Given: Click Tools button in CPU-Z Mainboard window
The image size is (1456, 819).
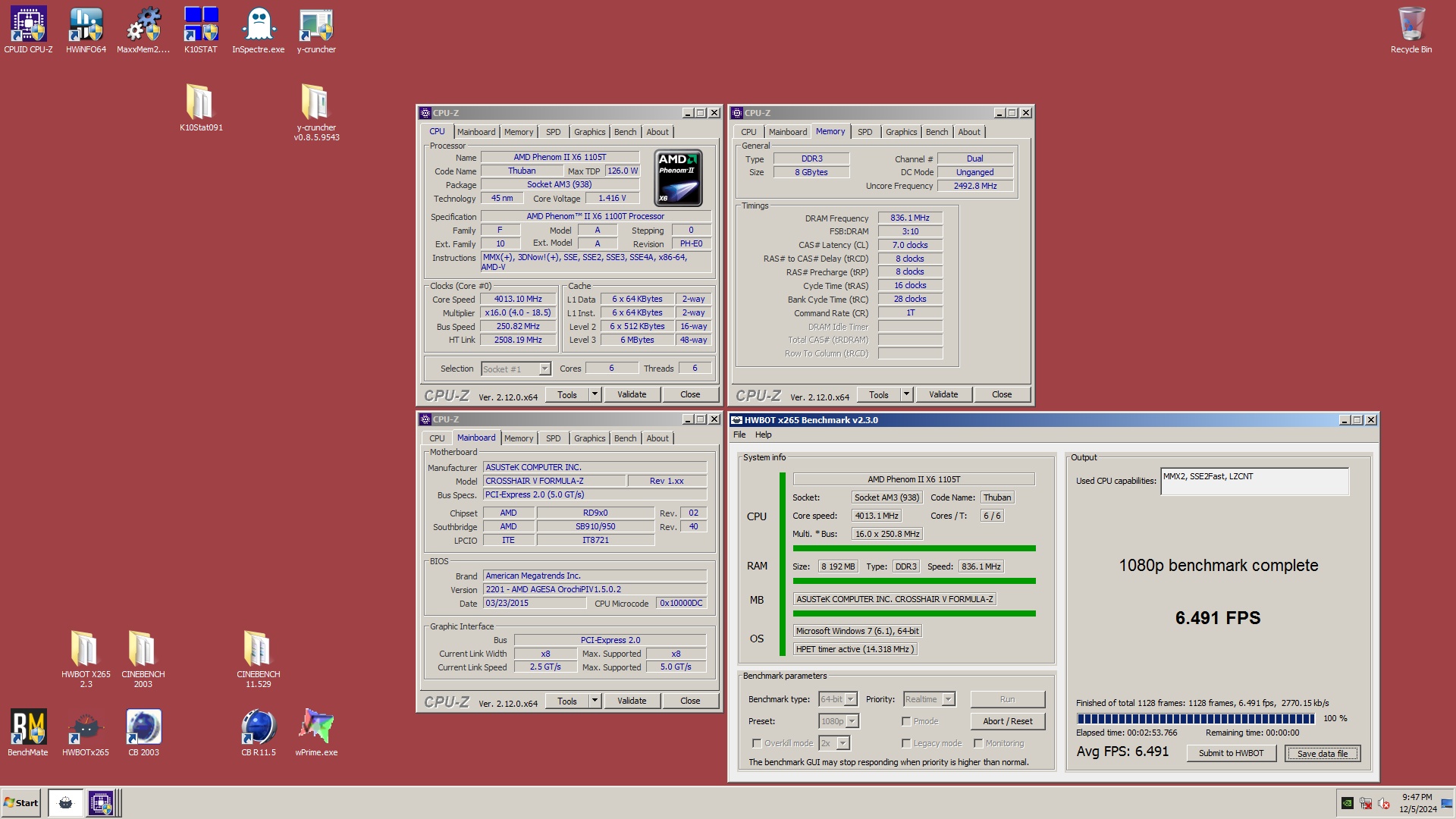Looking at the screenshot, I should [567, 701].
